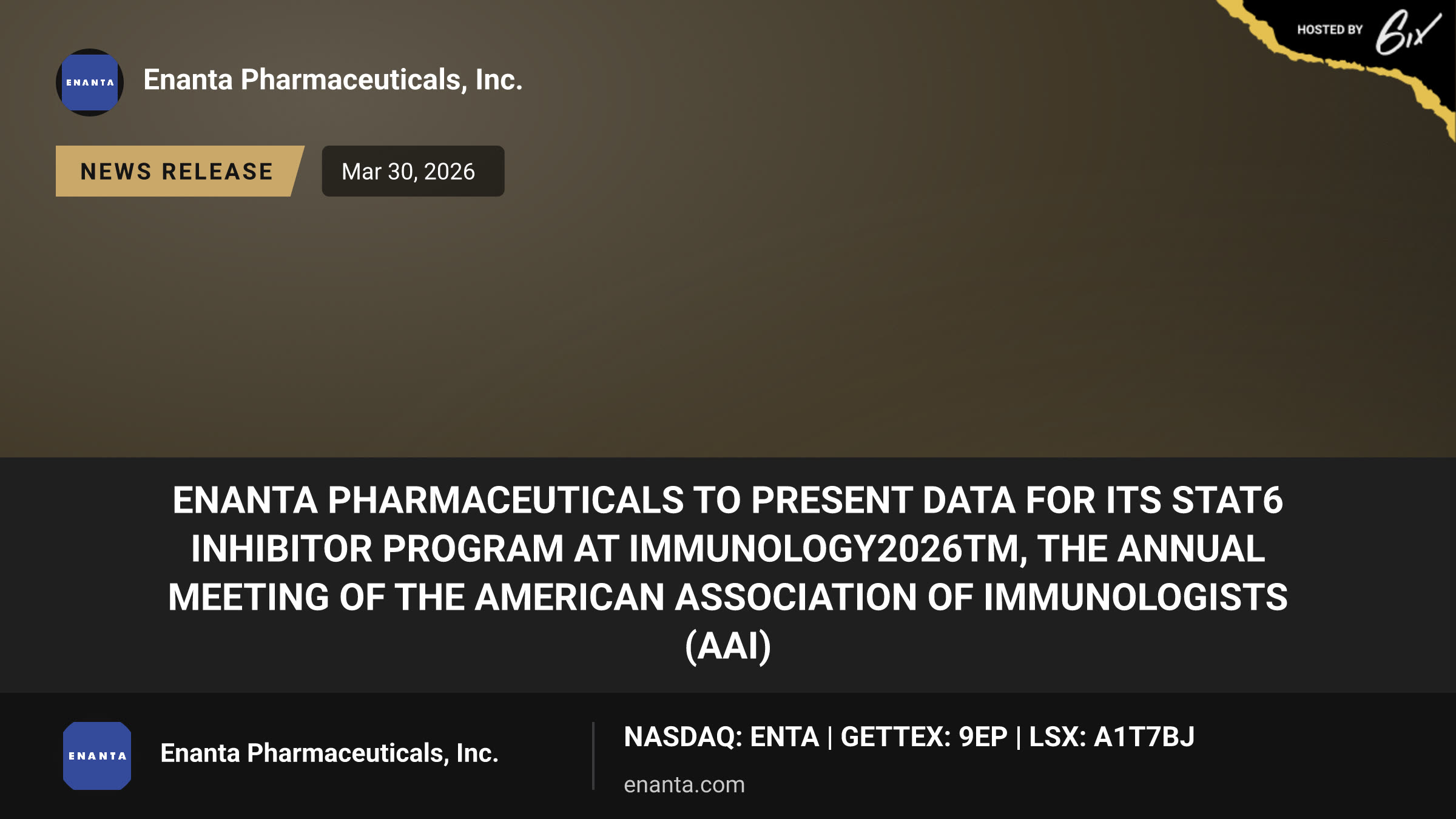Click the headline's first line beginning ENANTA

coord(728,500)
